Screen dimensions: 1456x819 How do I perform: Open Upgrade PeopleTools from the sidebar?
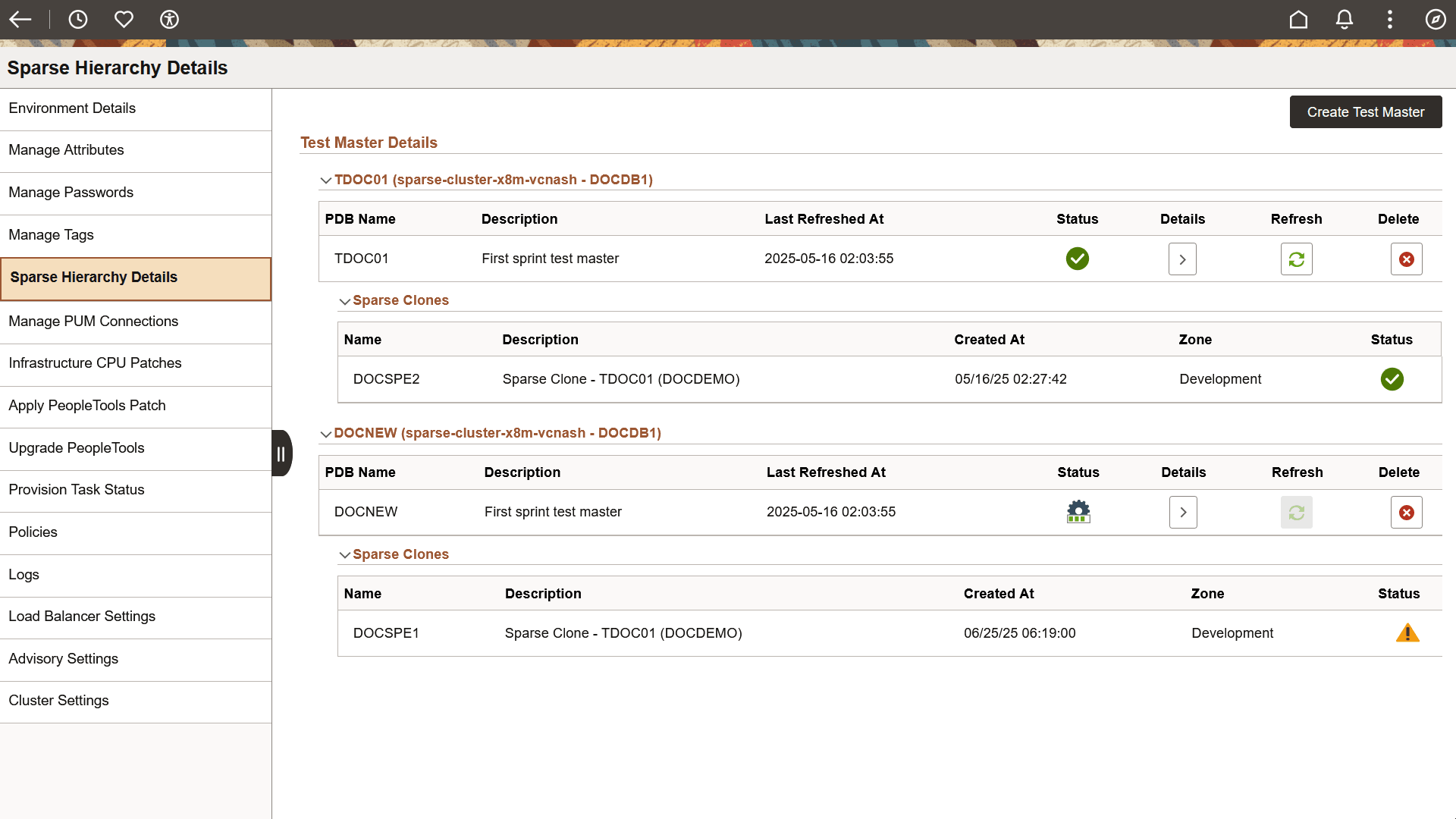pyautogui.click(x=76, y=447)
